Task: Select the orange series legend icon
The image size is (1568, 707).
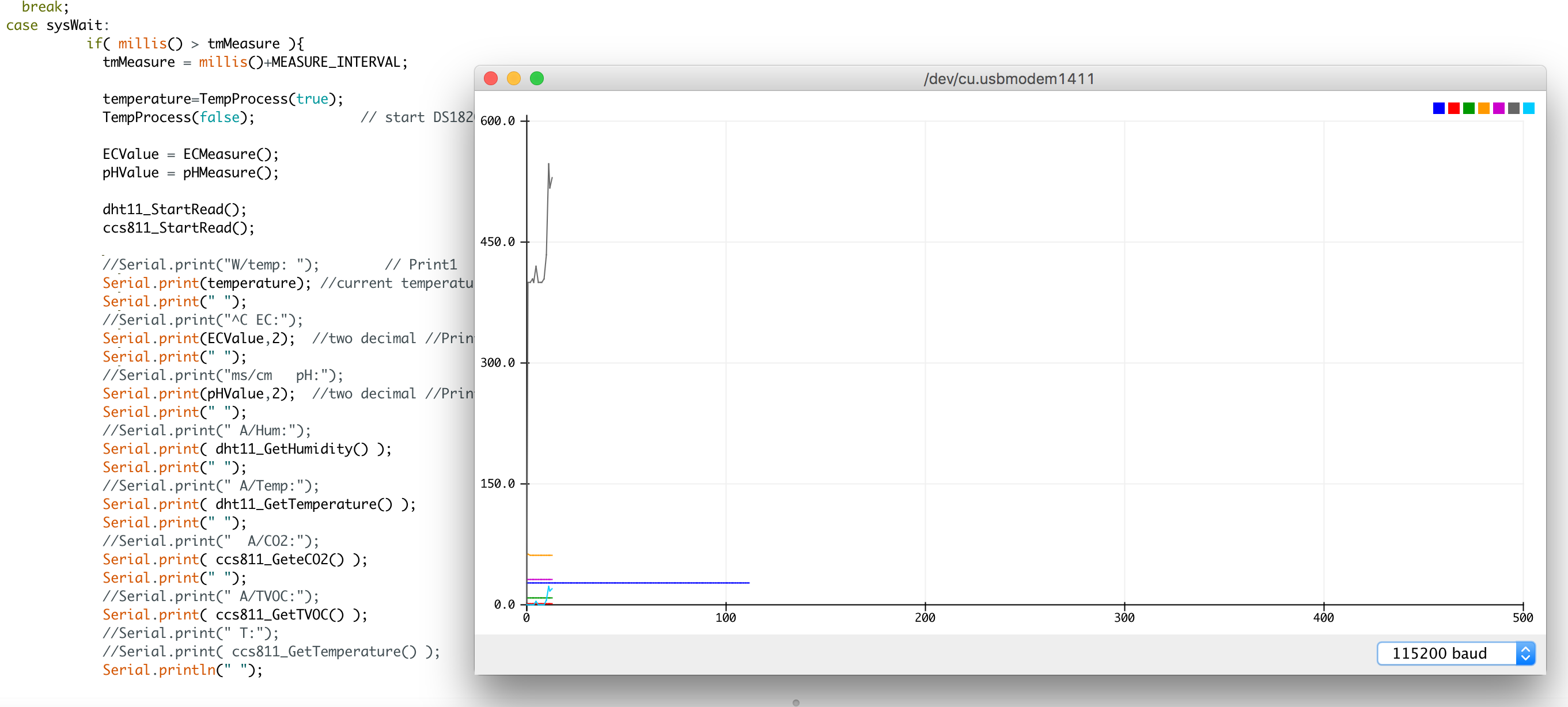Action: (x=1483, y=108)
